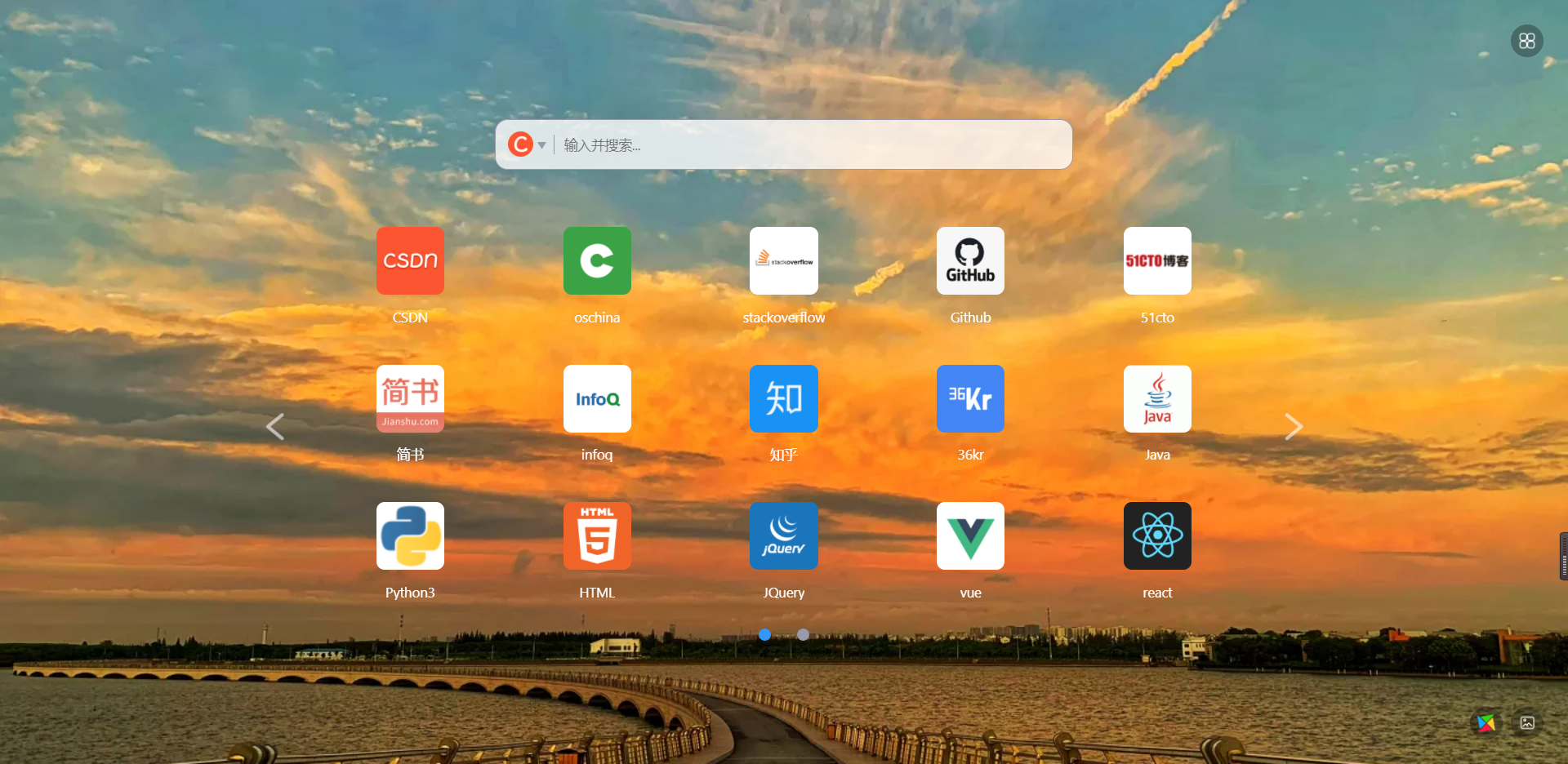Open the Zhihu (知乎) shortcut icon

(784, 398)
